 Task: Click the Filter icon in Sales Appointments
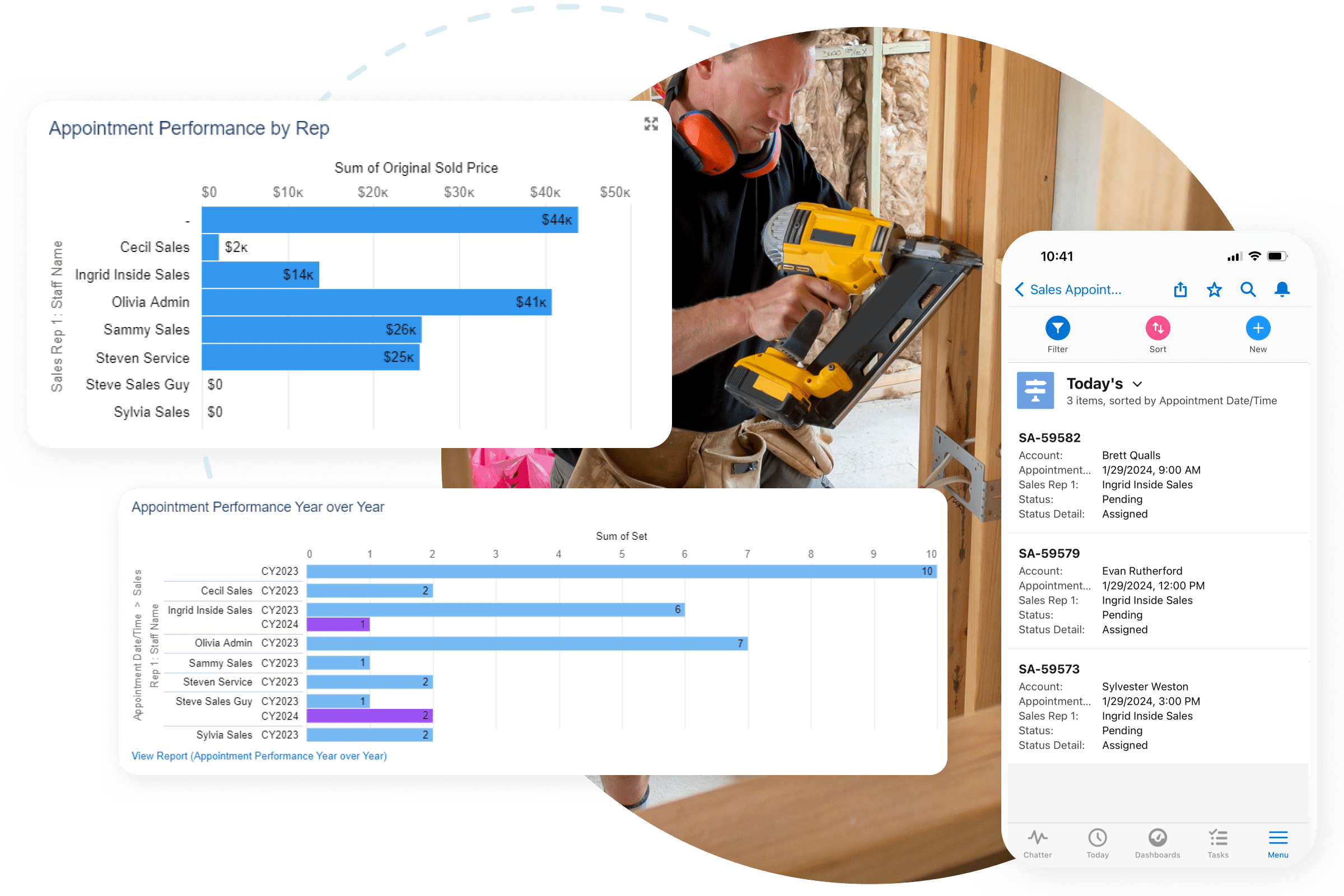(1057, 331)
